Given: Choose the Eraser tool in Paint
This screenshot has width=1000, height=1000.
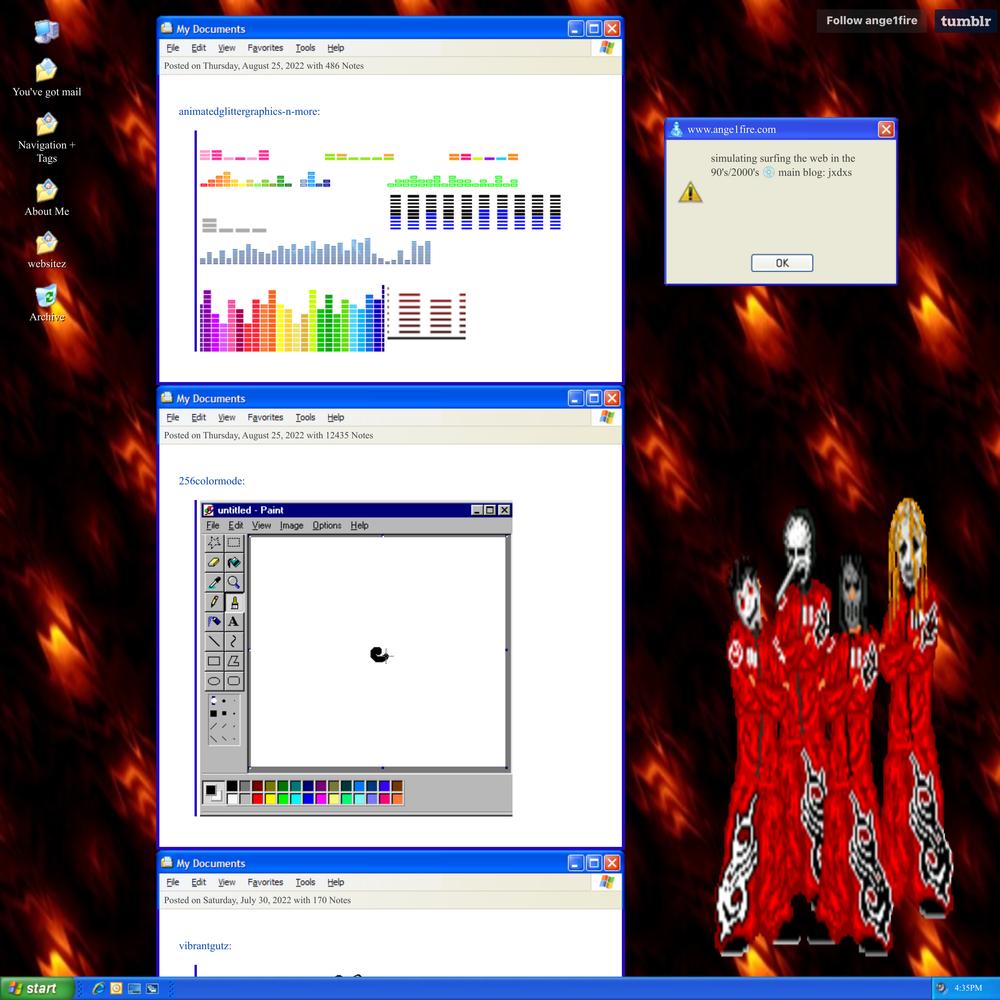Looking at the screenshot, I should click(214, 562).
